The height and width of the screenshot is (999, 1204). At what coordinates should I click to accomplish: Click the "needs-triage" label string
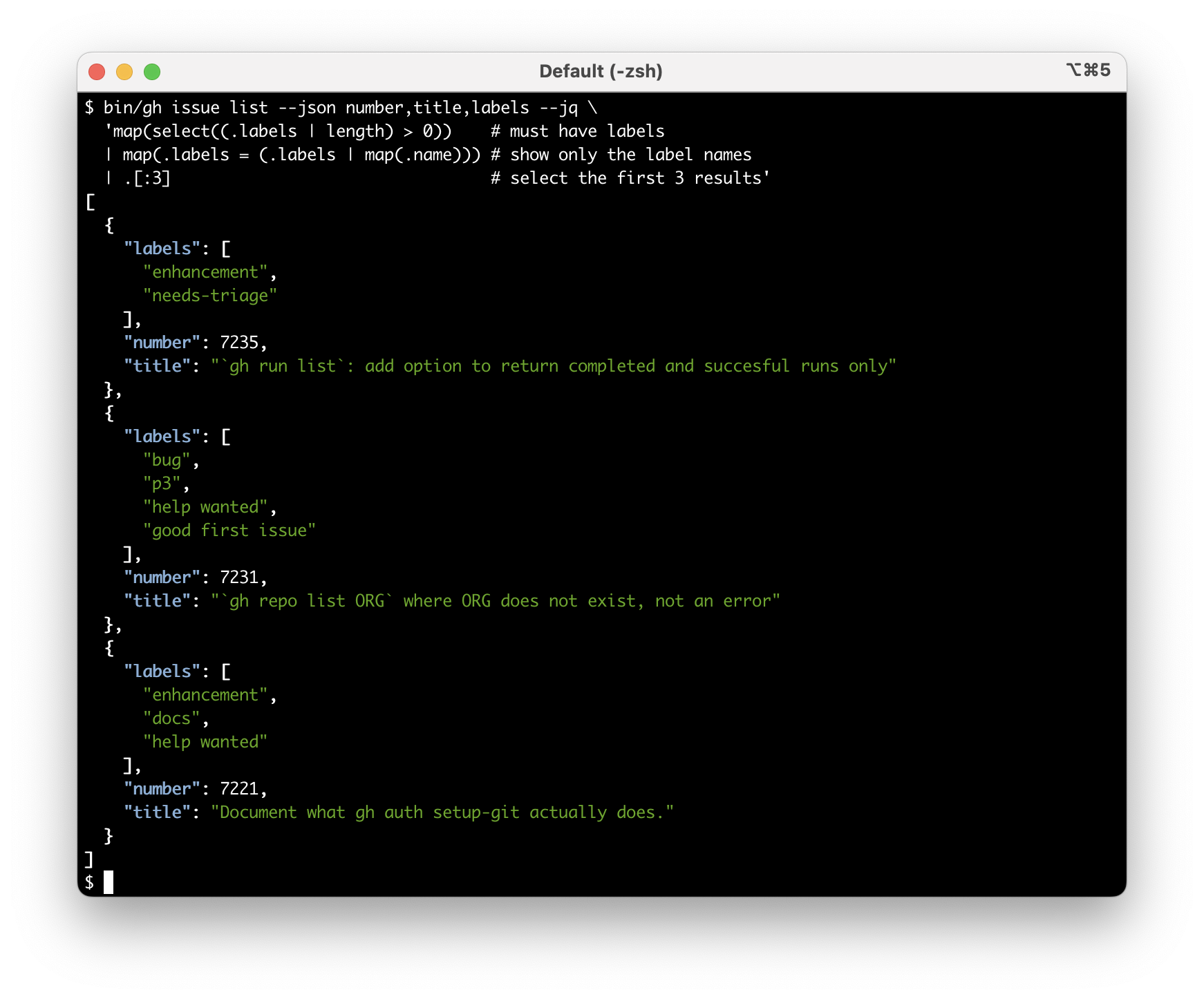210,296
